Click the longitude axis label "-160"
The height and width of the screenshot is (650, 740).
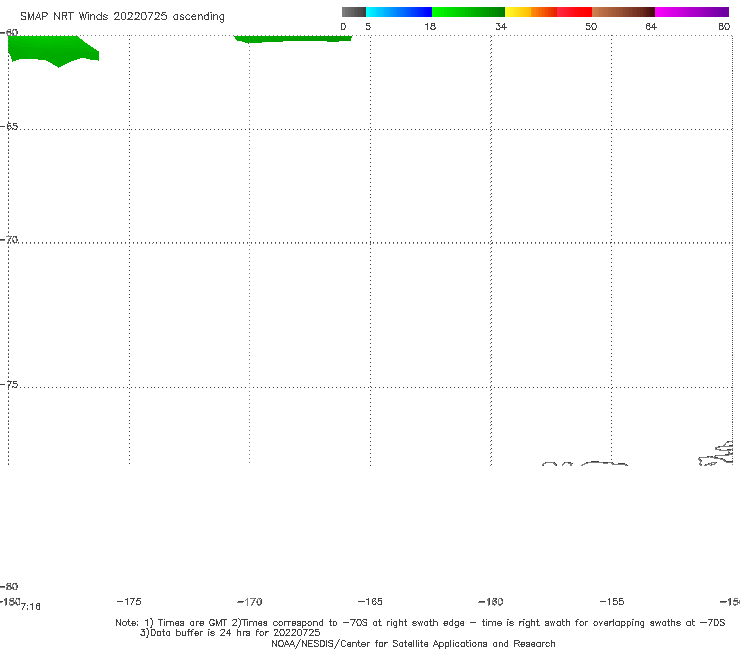pyautogui.click(x=491, y=601)
